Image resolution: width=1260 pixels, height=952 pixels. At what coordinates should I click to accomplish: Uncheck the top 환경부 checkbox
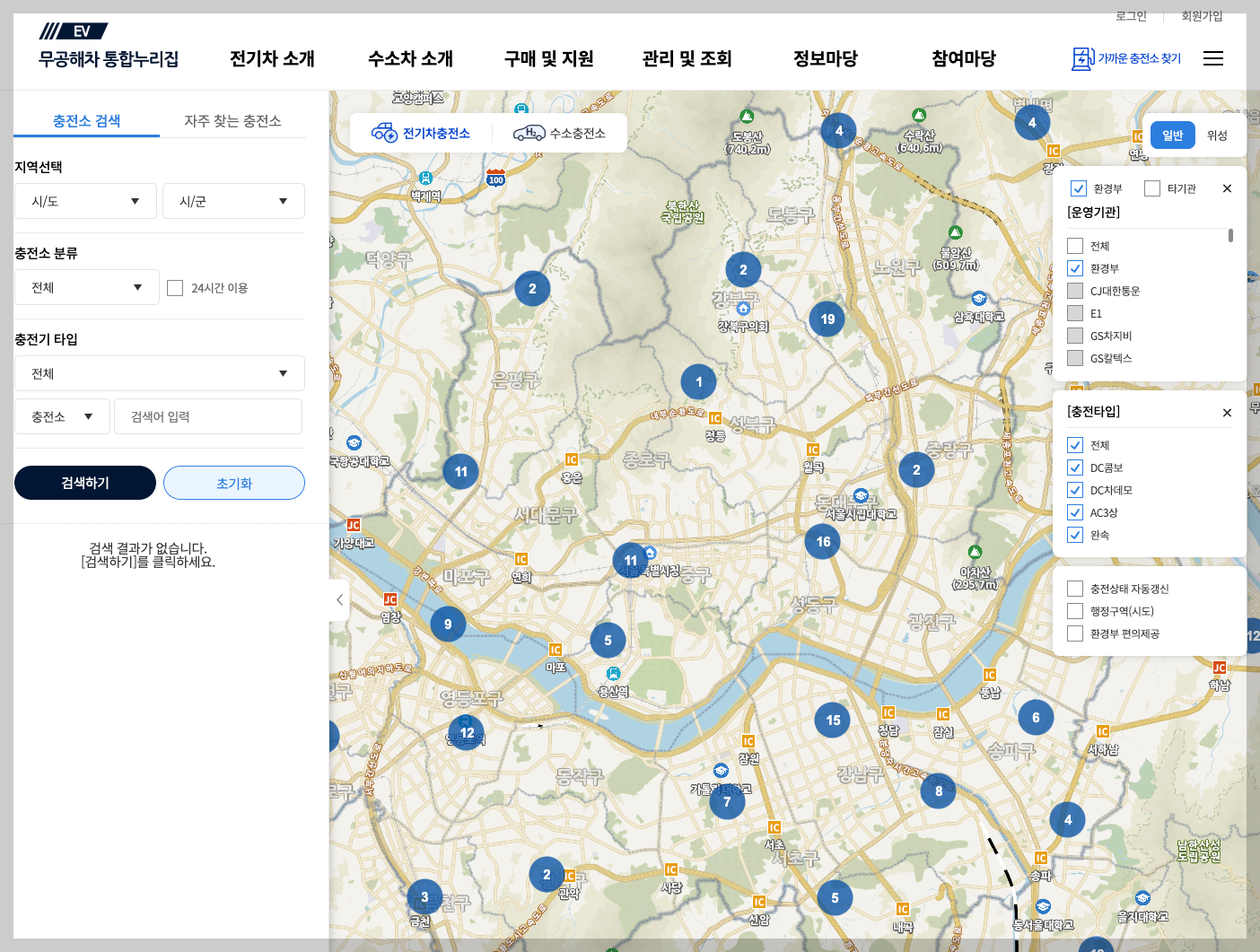(x=1079, y=188)
